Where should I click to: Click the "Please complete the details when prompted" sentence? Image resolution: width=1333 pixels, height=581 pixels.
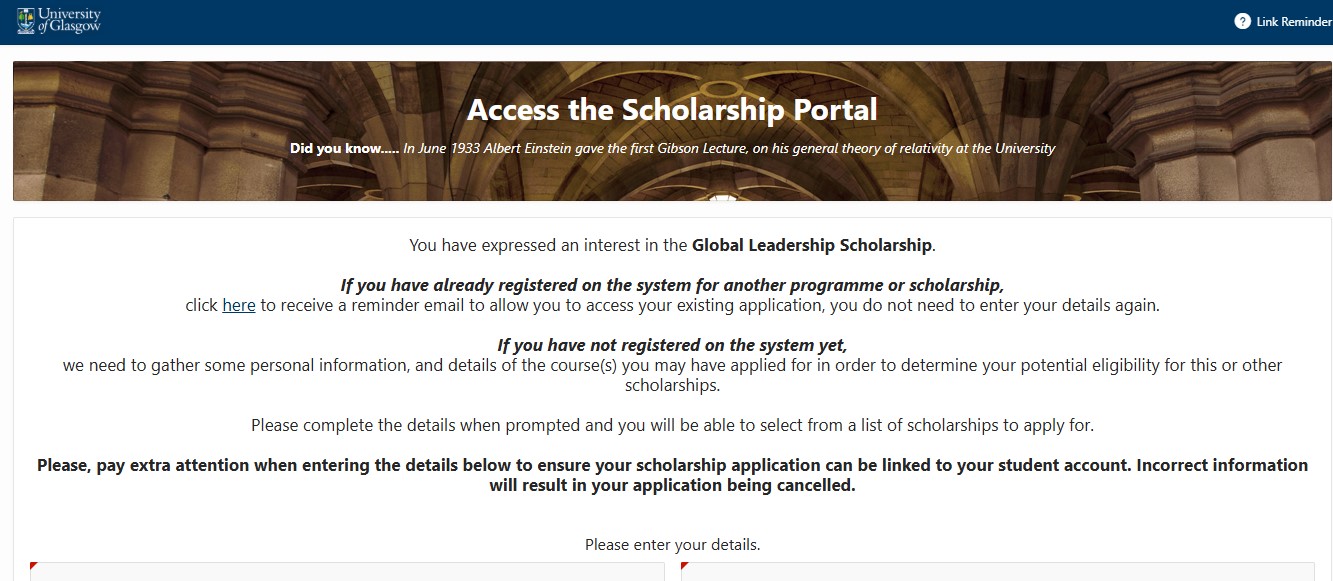(x=672, y=426)
